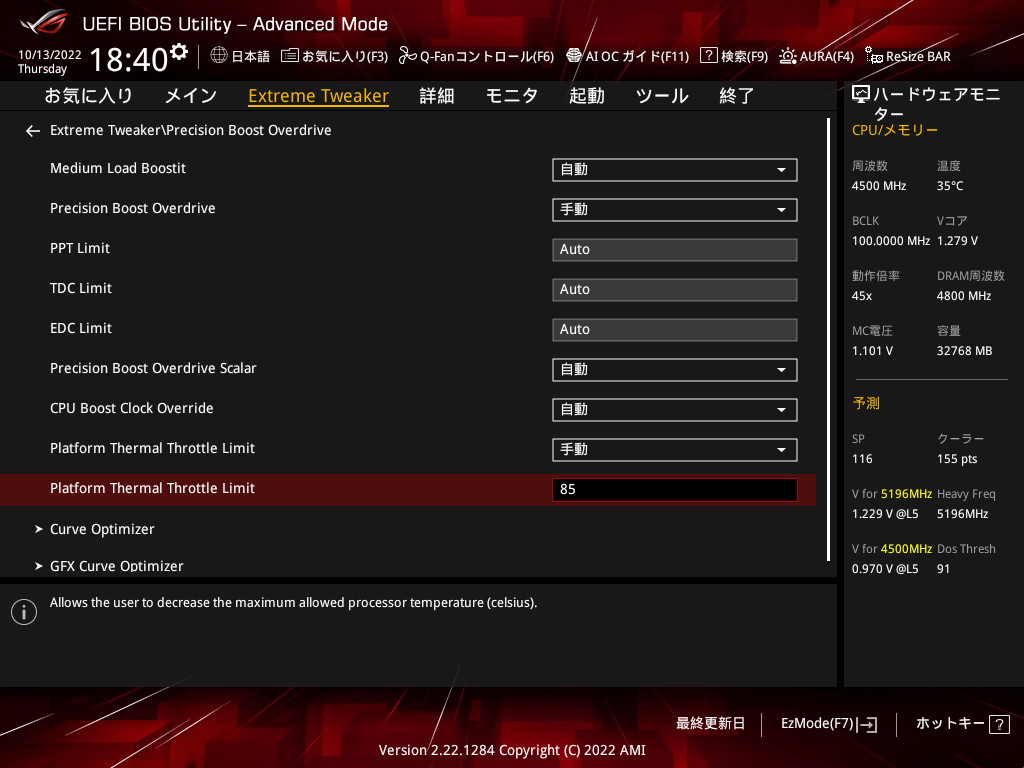Screen dimensions: 1024x768
Task: Open favorites list icon (F3)
Action: (290, 56)
